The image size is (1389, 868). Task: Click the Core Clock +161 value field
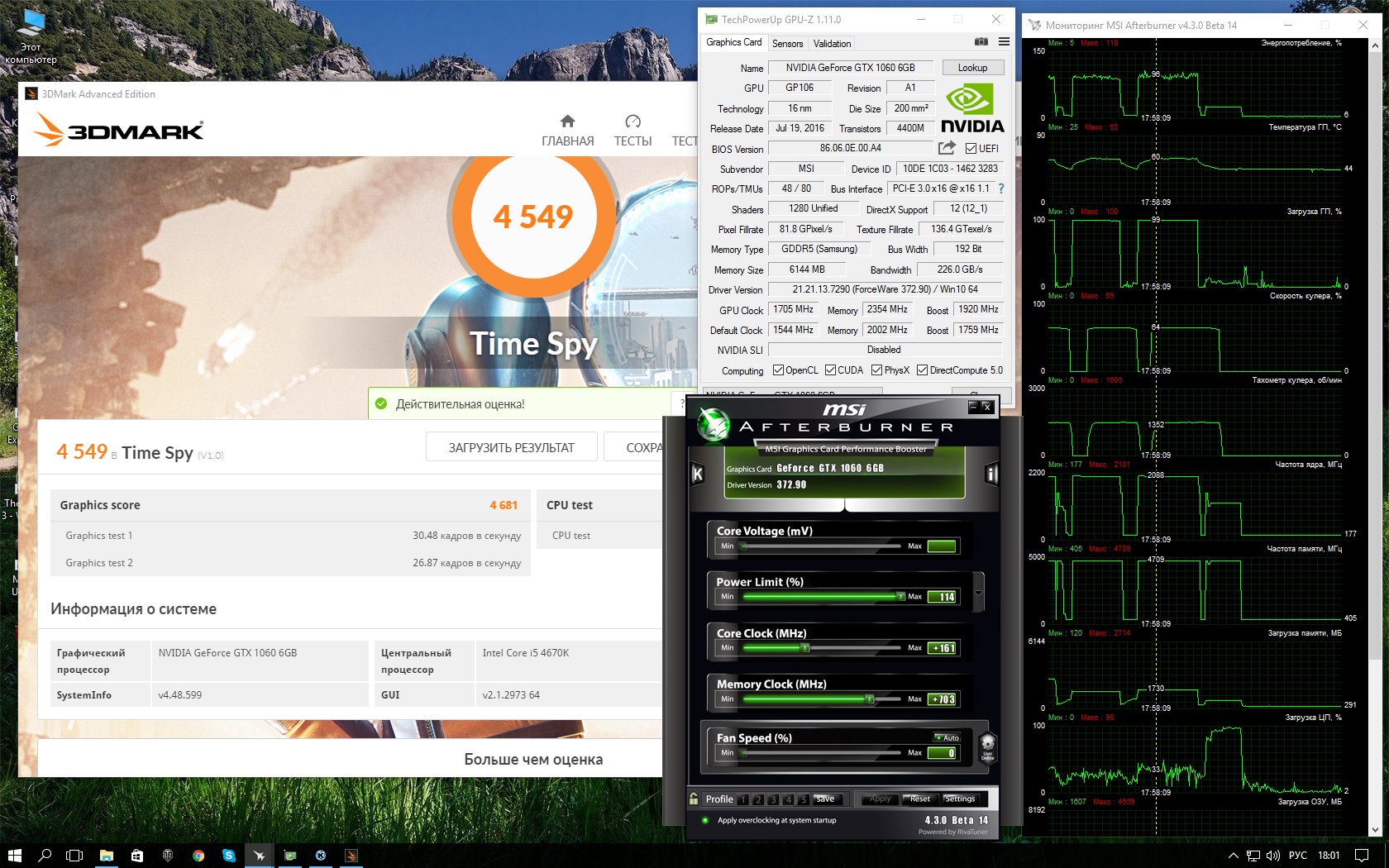click(x=942, y=648)
